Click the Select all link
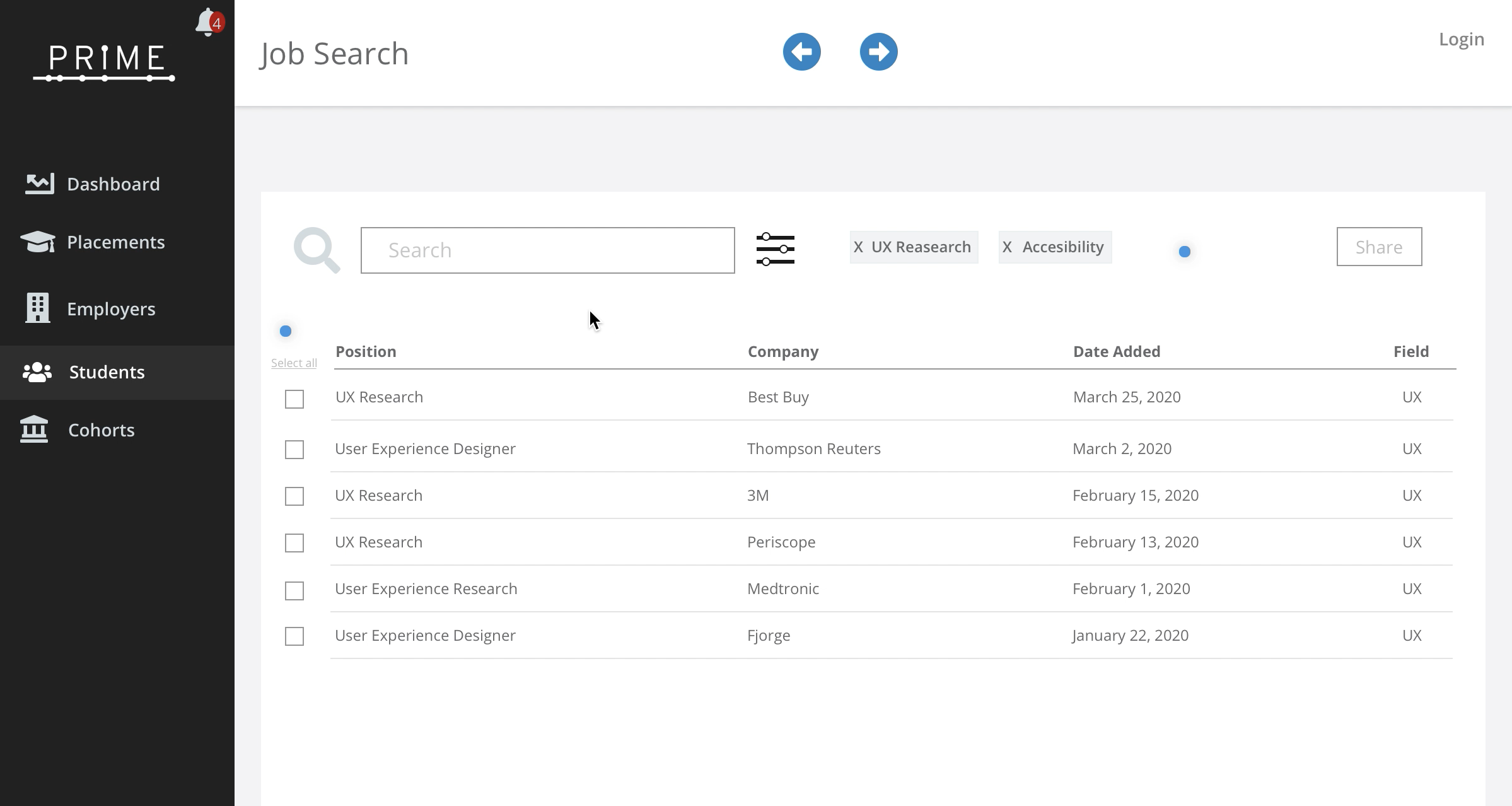Image resolution: width=1512 pixels, height=806 pixels. 294,363
